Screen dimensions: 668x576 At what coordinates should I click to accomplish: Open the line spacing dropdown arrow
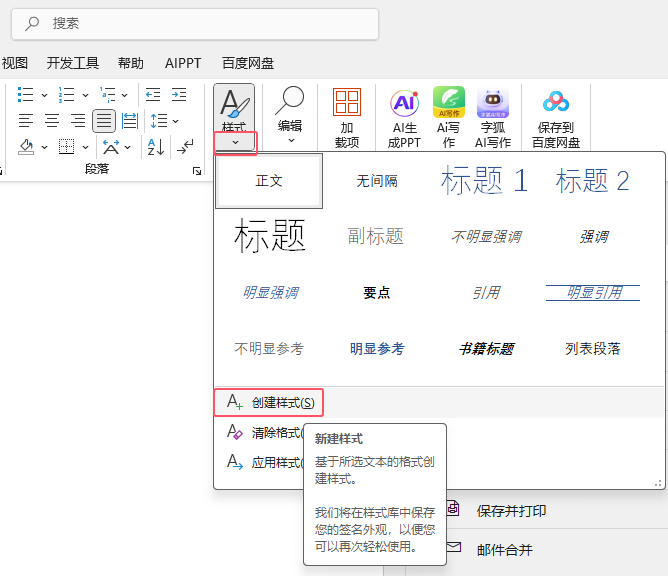pos(176,121)
